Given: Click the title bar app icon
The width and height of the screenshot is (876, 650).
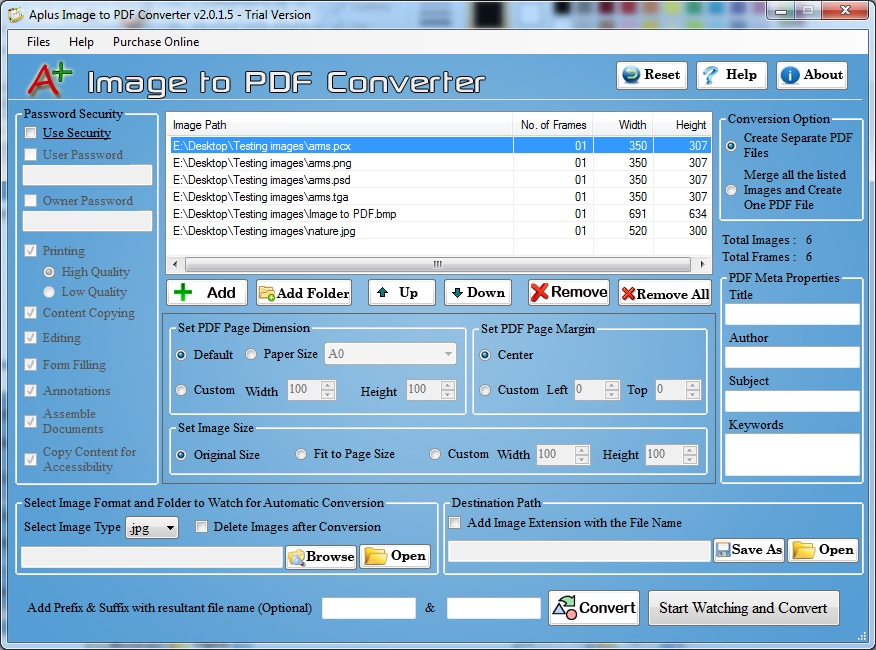Looking at the screenshot, I should [x=15, y=14].
